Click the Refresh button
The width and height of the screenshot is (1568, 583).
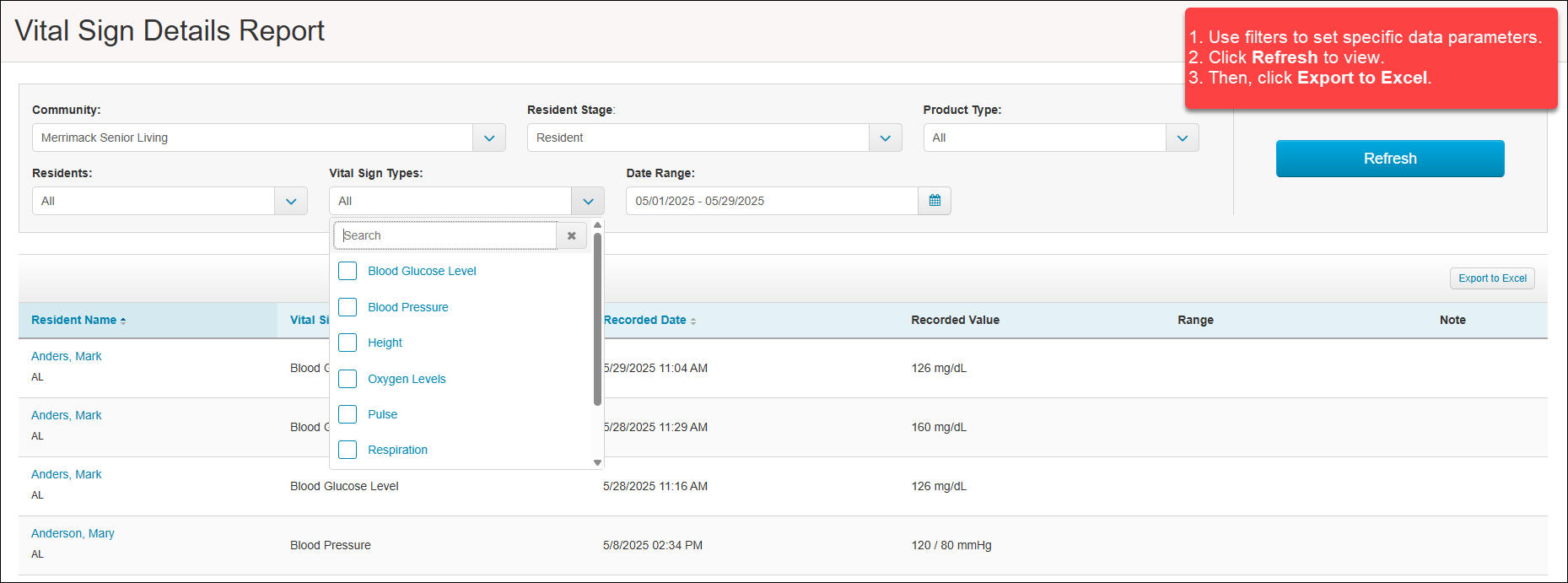1390,159
